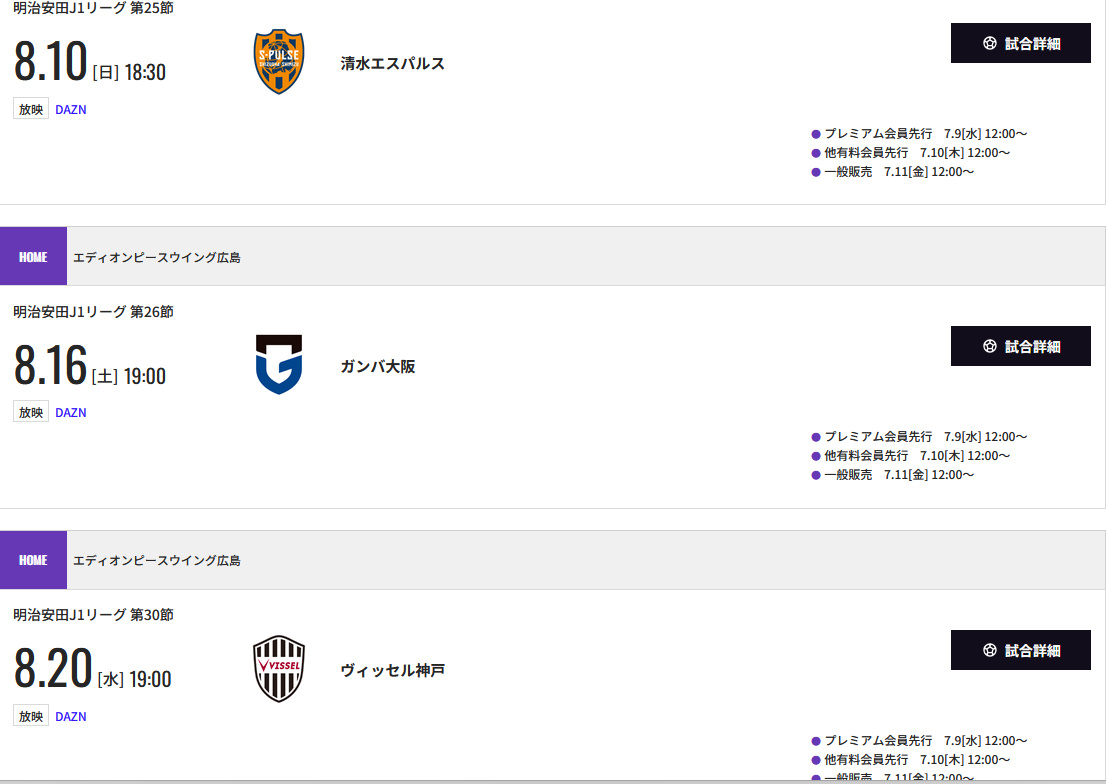Click the 放映 label on the 8.16 match
This screenshot has width=1106, height=784.
click(31, 412)
